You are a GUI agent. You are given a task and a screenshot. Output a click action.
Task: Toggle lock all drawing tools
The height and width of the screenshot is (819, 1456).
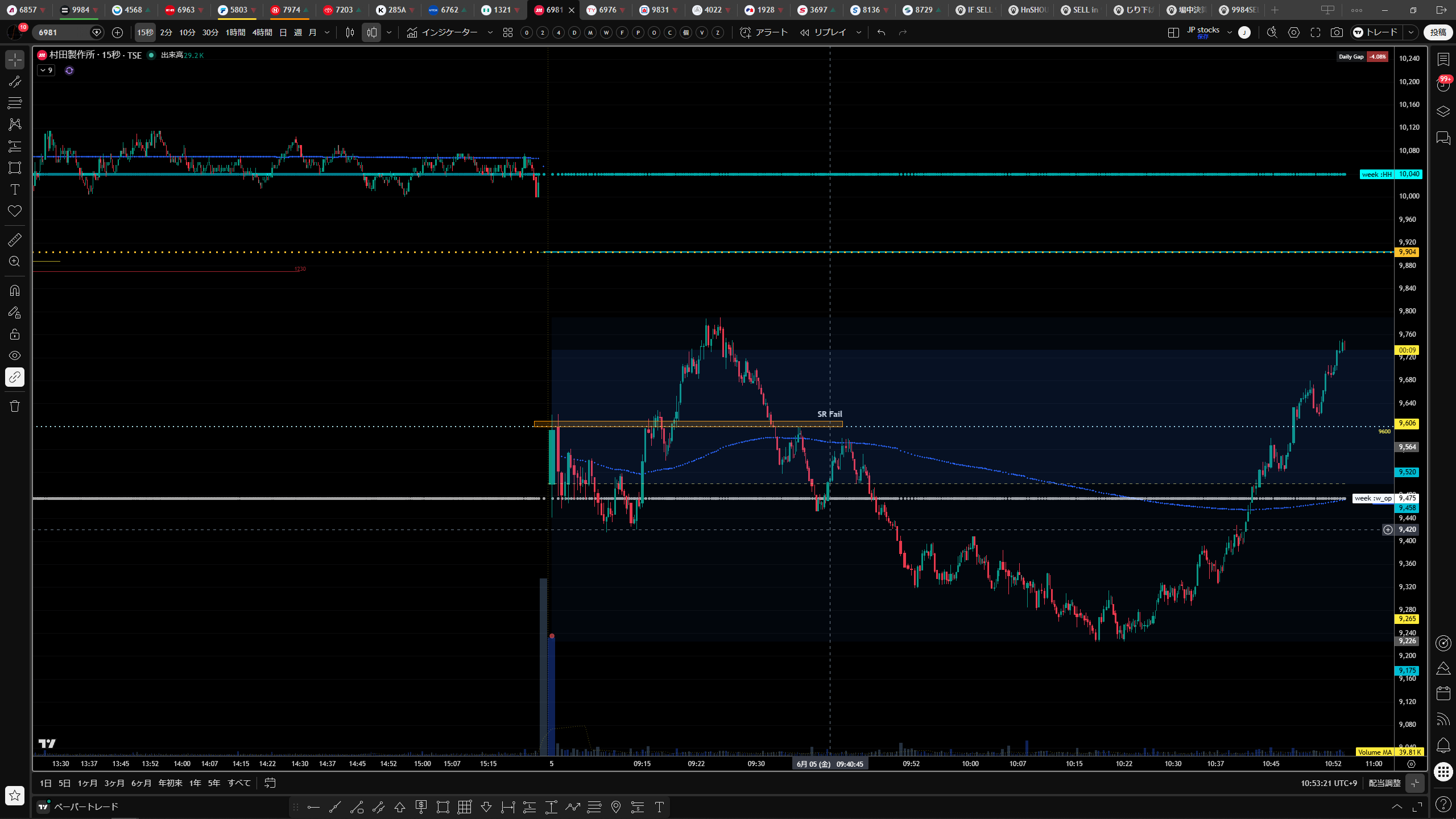tap(15, 334)
